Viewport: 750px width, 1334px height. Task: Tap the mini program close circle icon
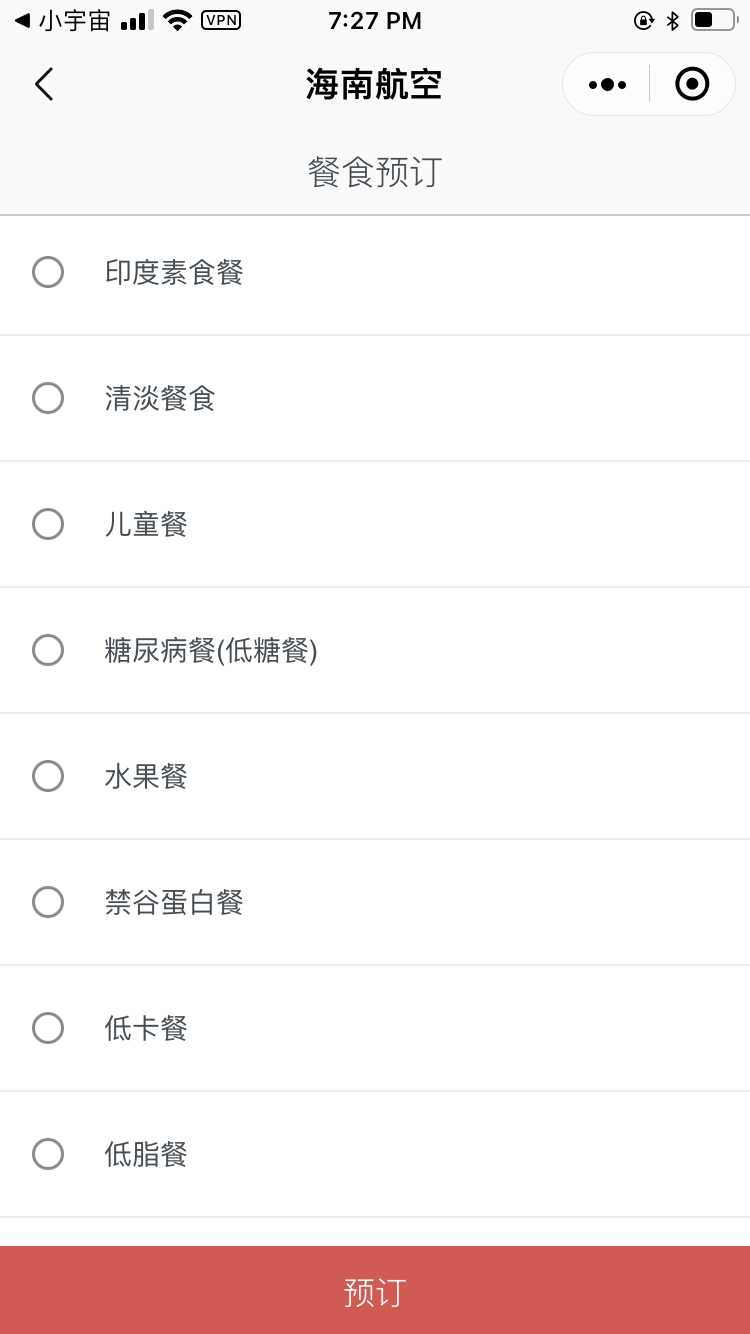[692, 84]
